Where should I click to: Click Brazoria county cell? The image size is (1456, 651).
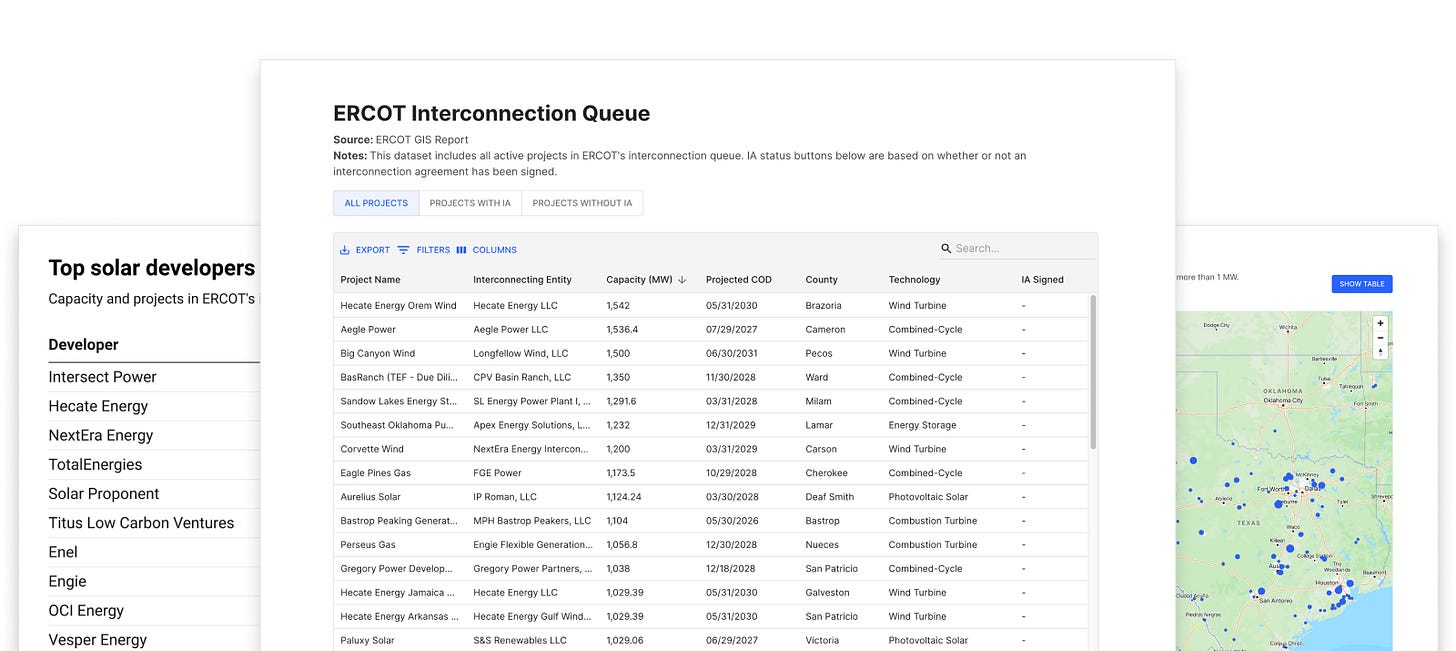coord(823,306)
